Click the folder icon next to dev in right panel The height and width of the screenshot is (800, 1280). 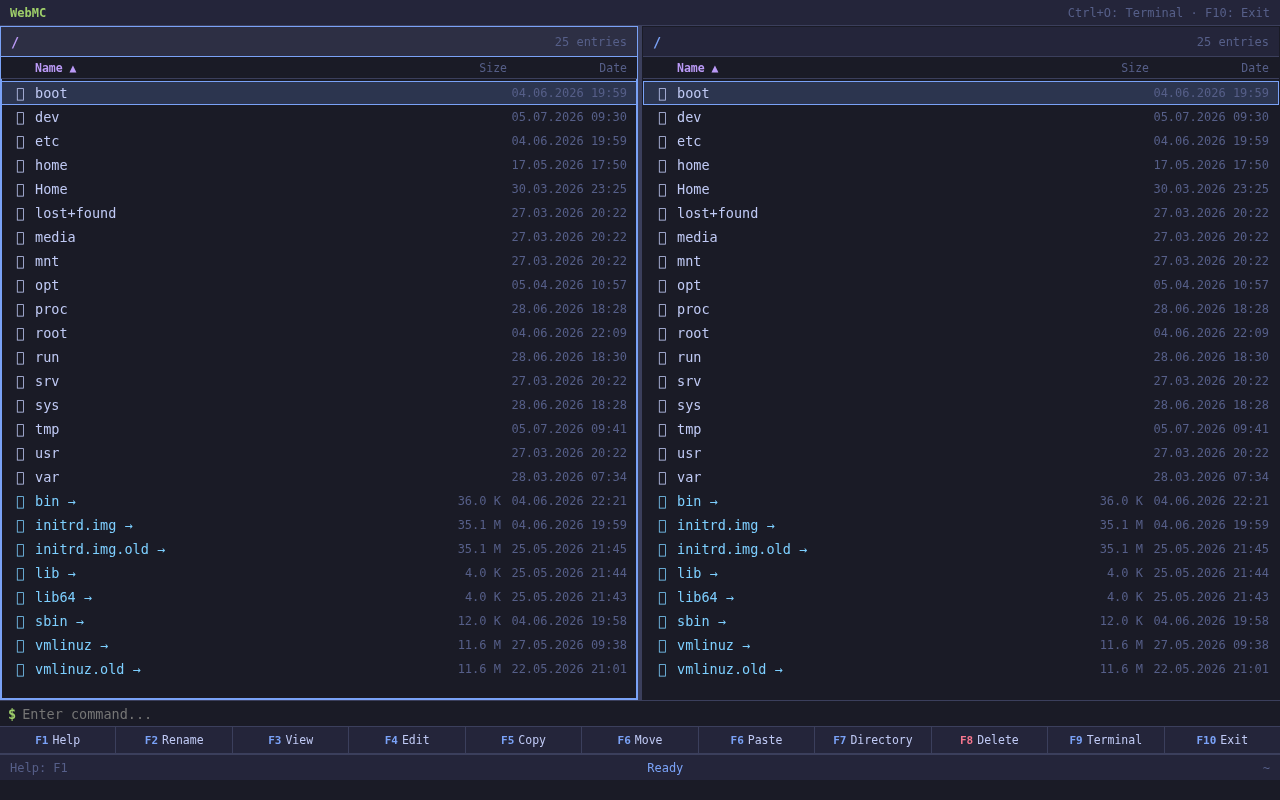click(662, 117)
